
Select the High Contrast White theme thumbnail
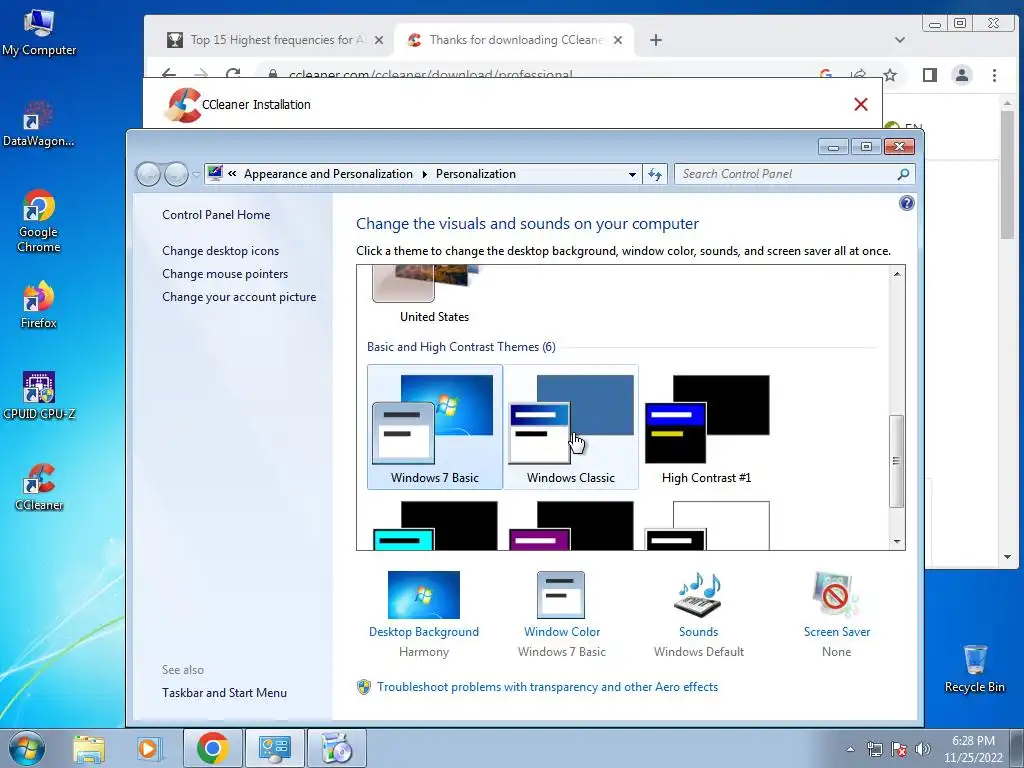coord(707,526)
